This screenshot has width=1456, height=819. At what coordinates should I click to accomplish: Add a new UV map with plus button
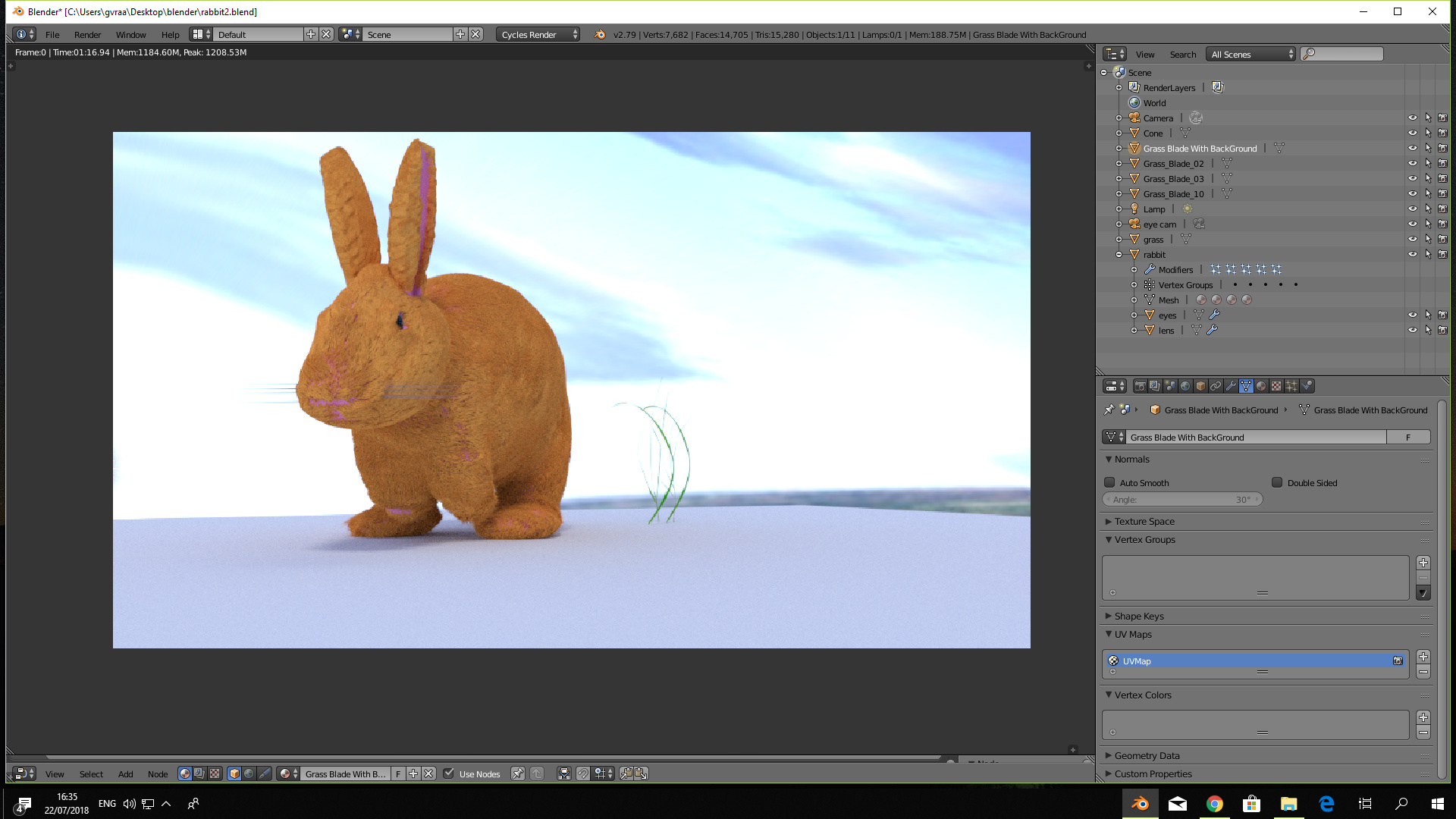[x=1423, y=657]
